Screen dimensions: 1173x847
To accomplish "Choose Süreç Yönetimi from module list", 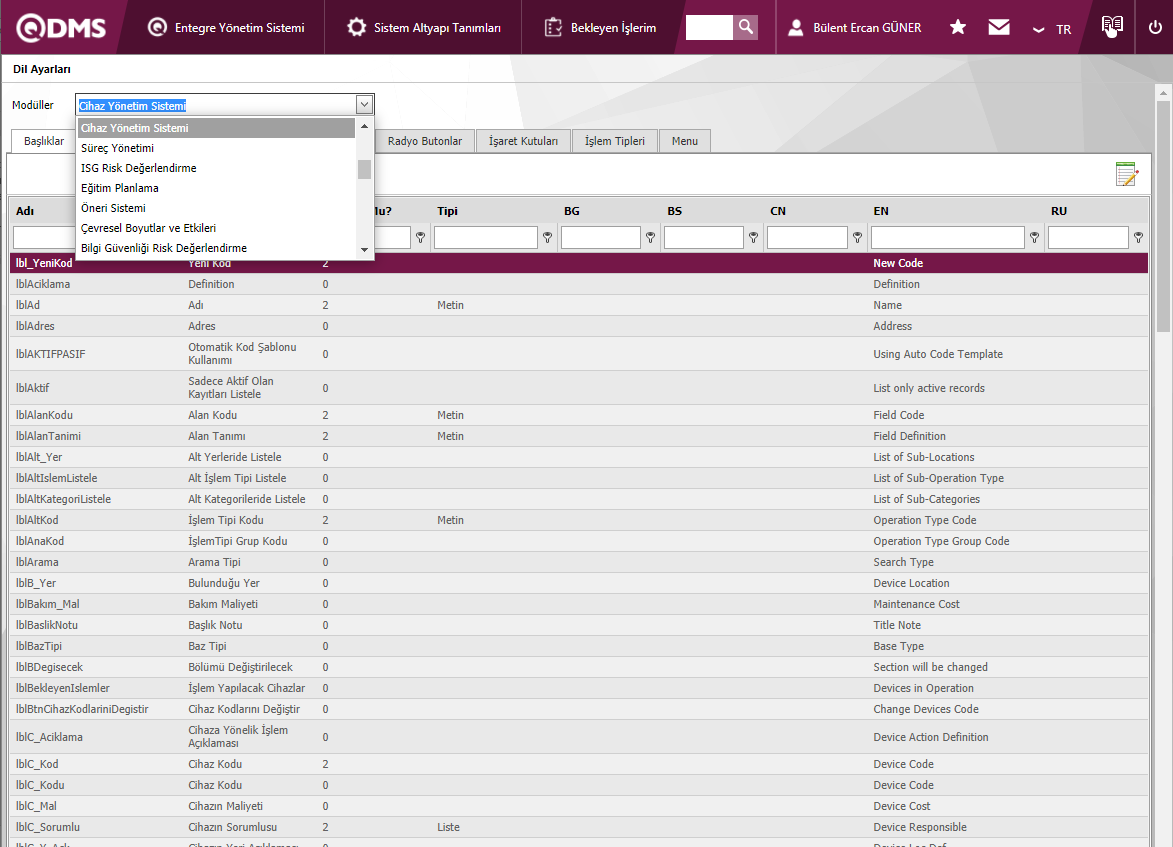I will pyautogui.click(x=117, y=148).
